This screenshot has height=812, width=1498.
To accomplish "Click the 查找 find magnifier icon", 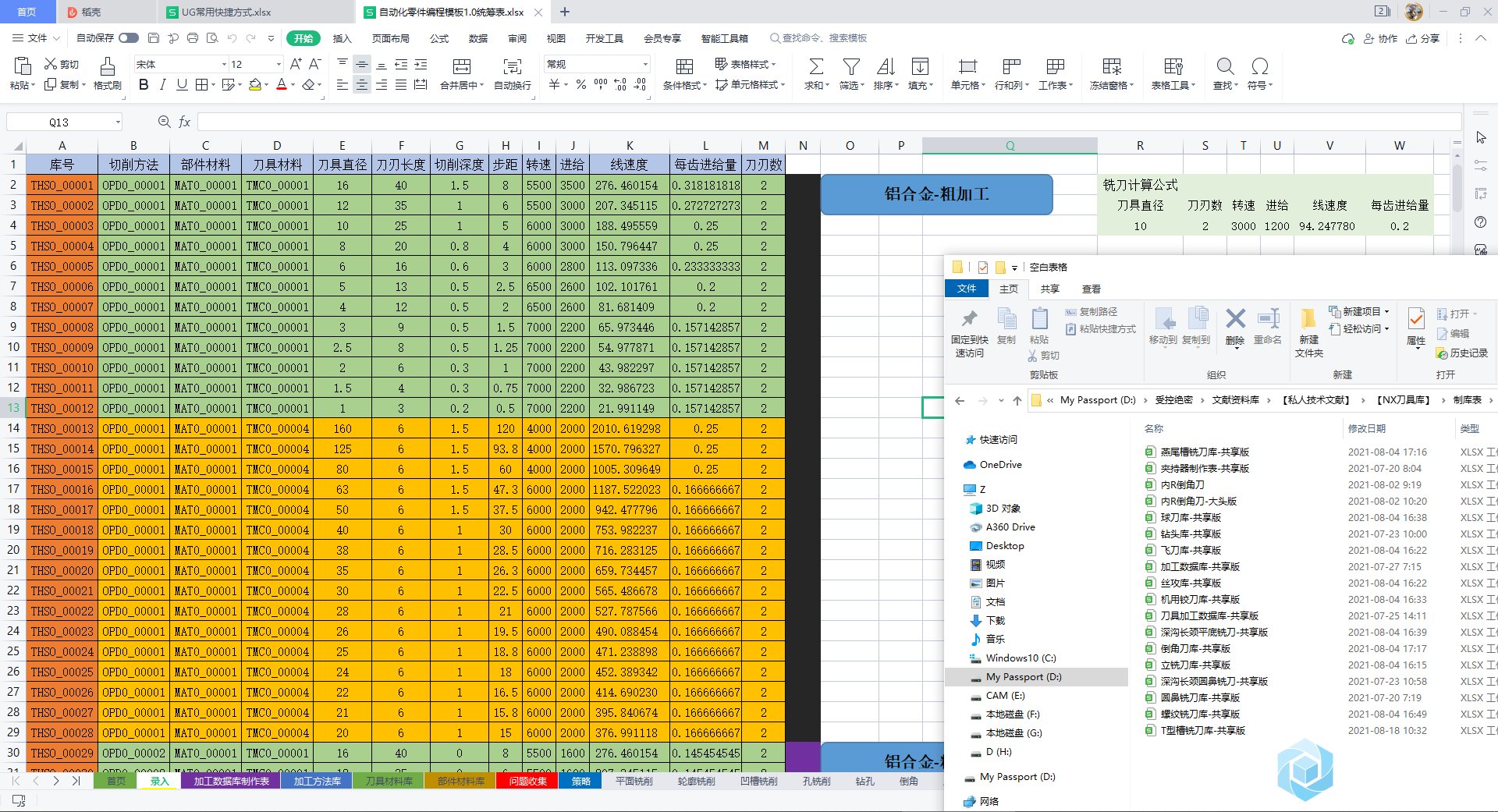I will click(1225, 66).
